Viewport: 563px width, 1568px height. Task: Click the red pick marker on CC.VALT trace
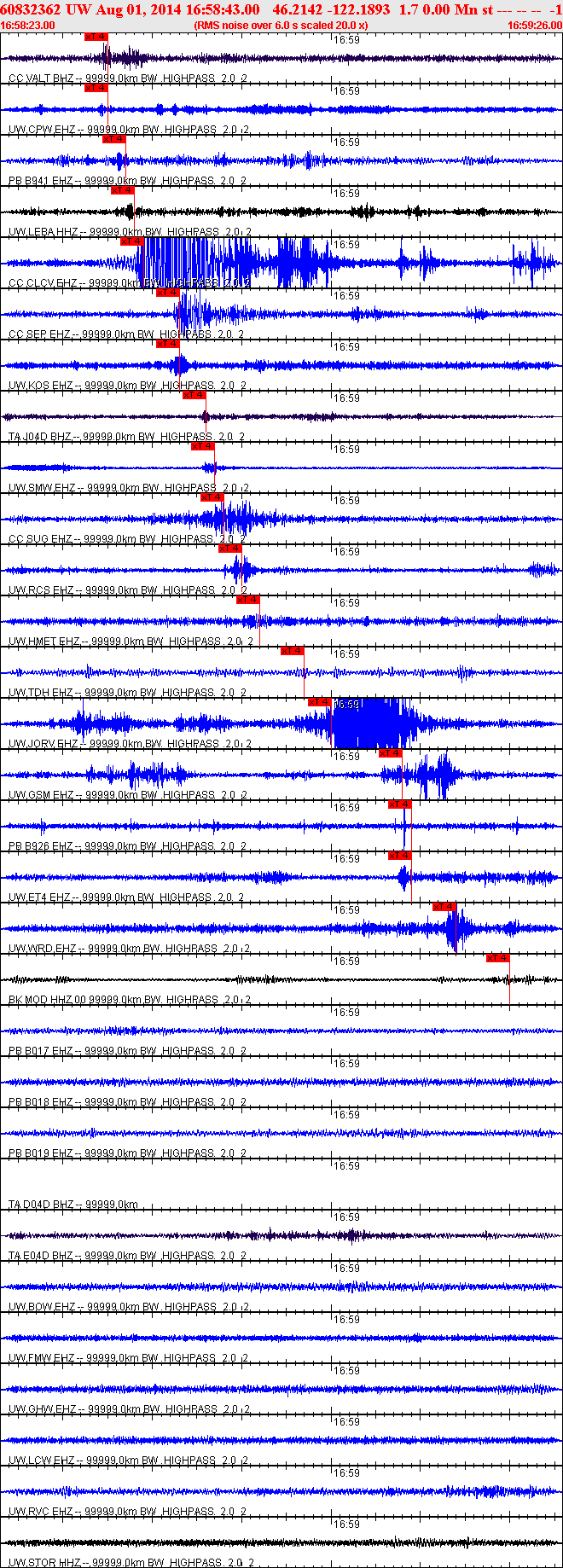pyautogui.click(x=96, y=37)
